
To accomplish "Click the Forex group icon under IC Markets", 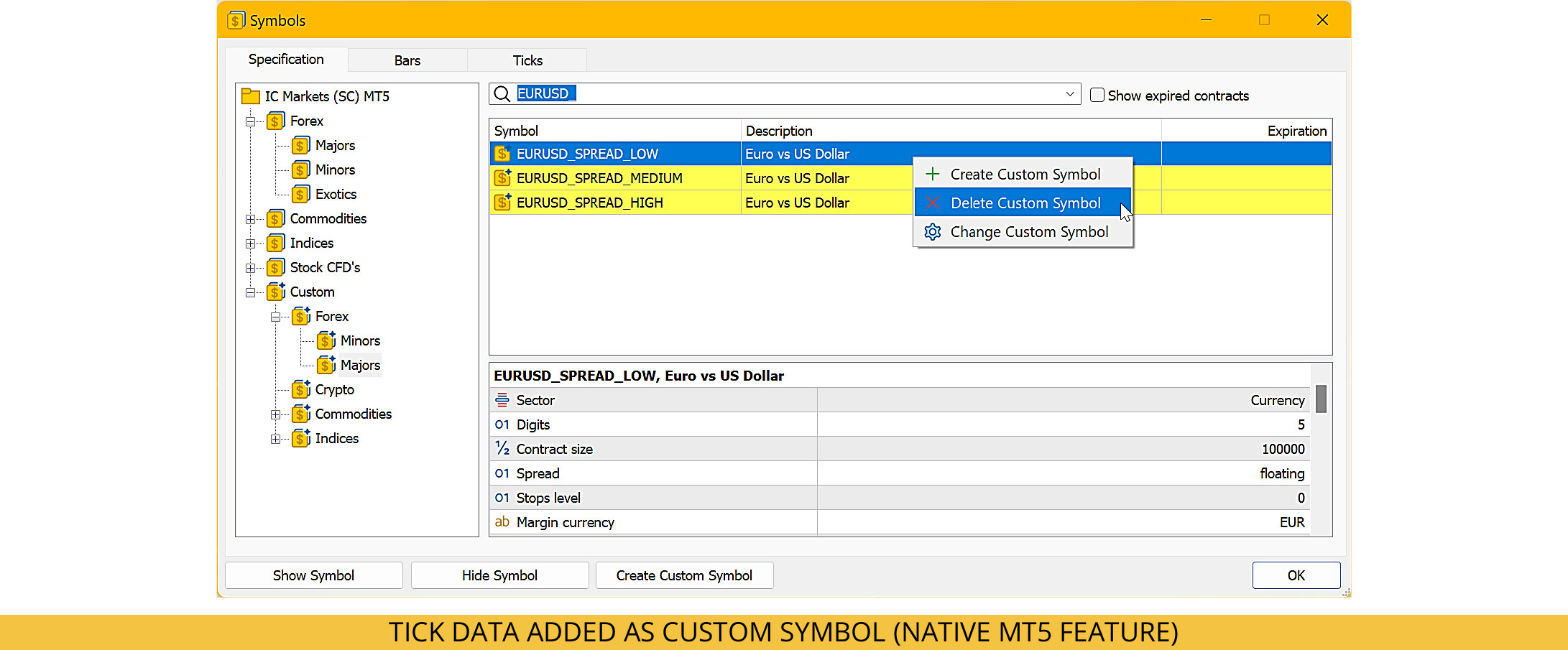I will point(276,121).
